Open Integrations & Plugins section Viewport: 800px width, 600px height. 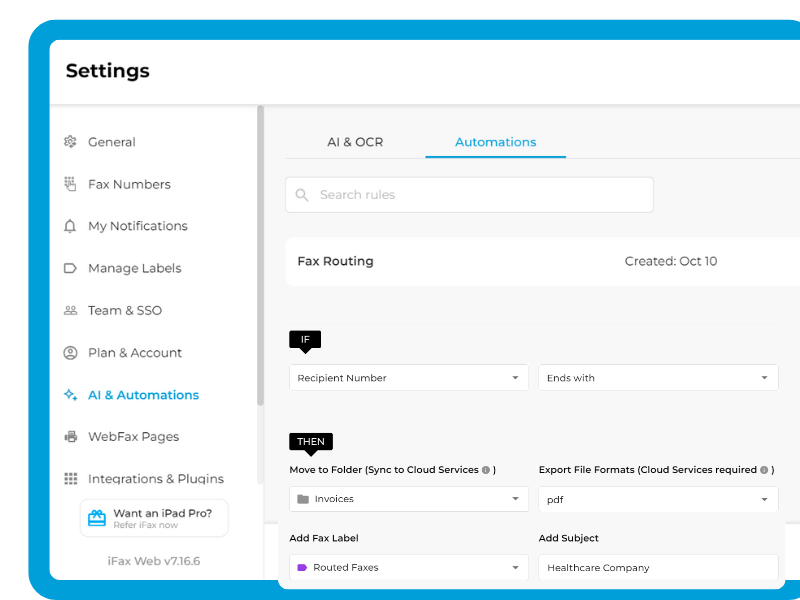coord(156,479)
